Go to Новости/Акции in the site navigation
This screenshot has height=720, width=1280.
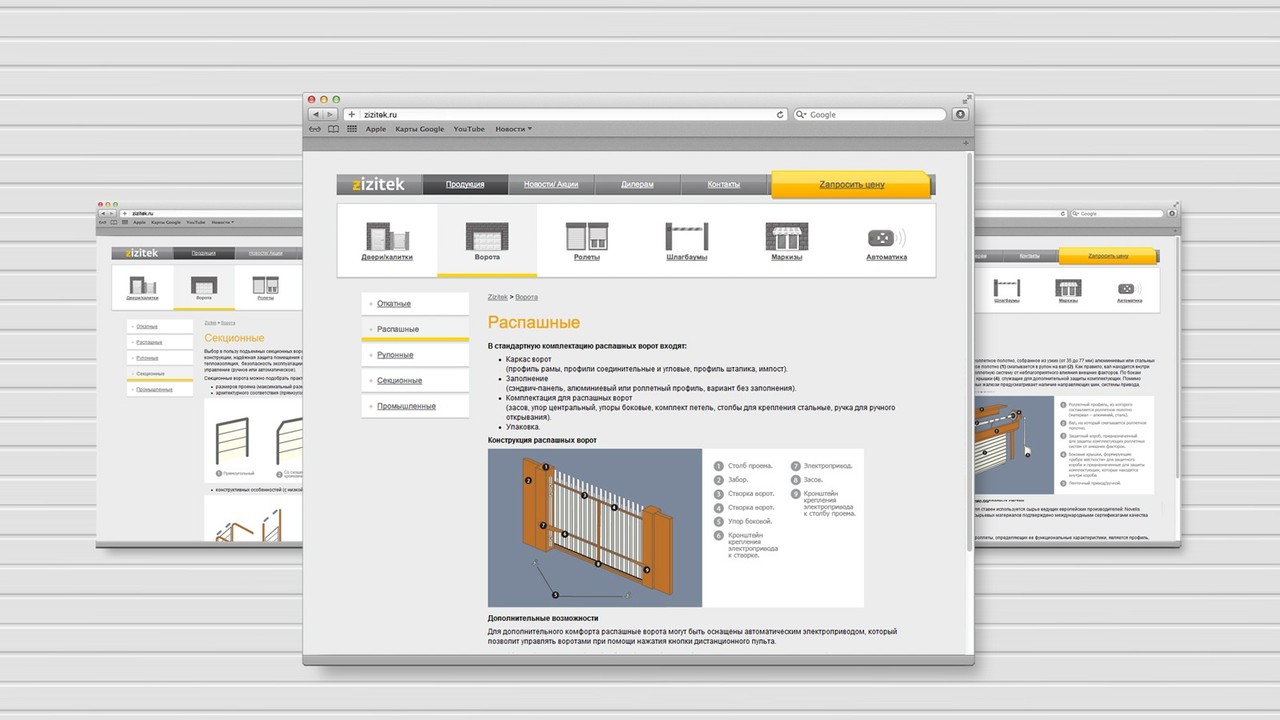point(550,185)
